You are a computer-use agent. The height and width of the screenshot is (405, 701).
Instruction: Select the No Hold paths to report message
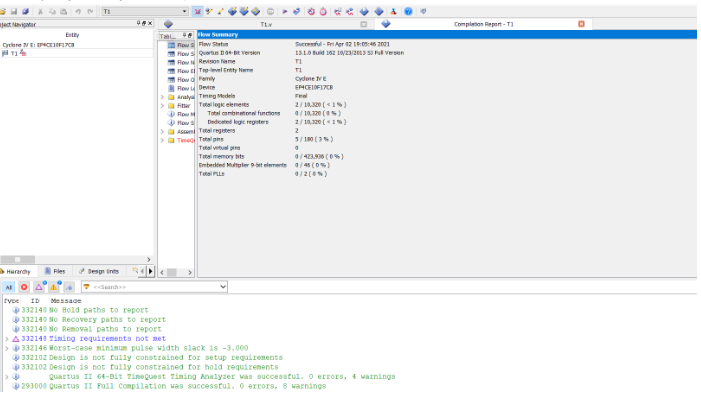[x=98, y=310]
